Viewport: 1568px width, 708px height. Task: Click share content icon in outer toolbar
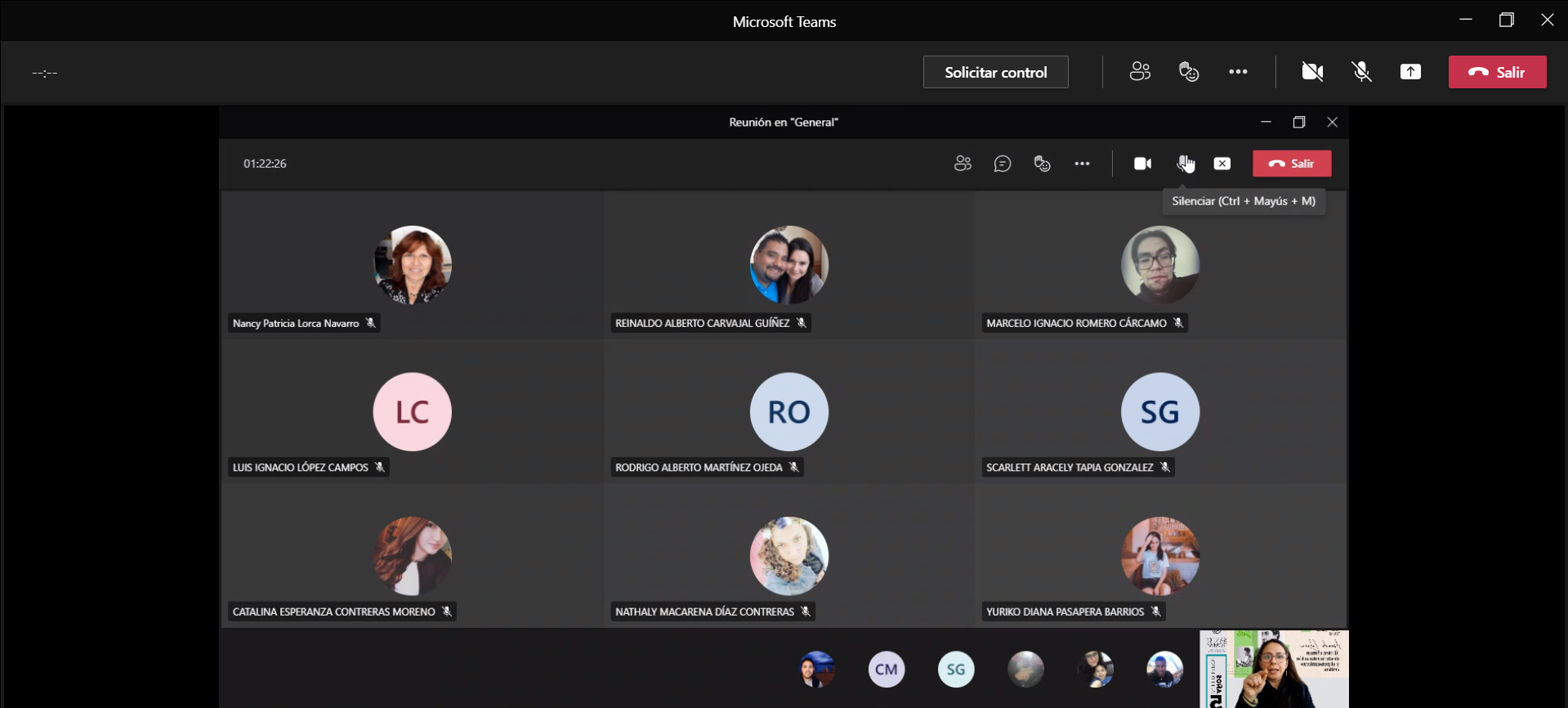(1410, 72)
